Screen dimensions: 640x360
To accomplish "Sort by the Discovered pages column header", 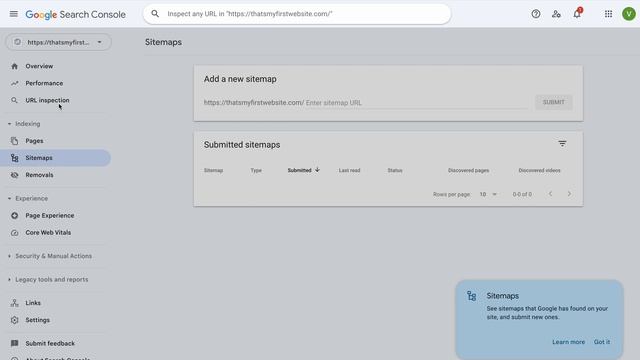I will [468, 170].
